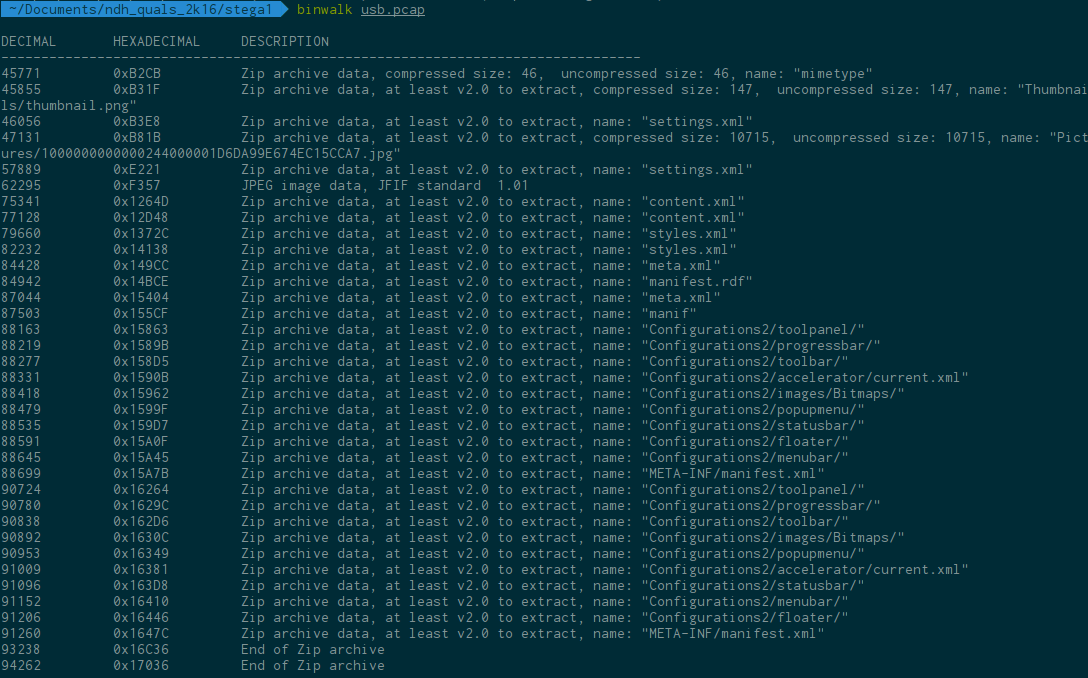Click the hex offset 0x17036

(140, 666)
